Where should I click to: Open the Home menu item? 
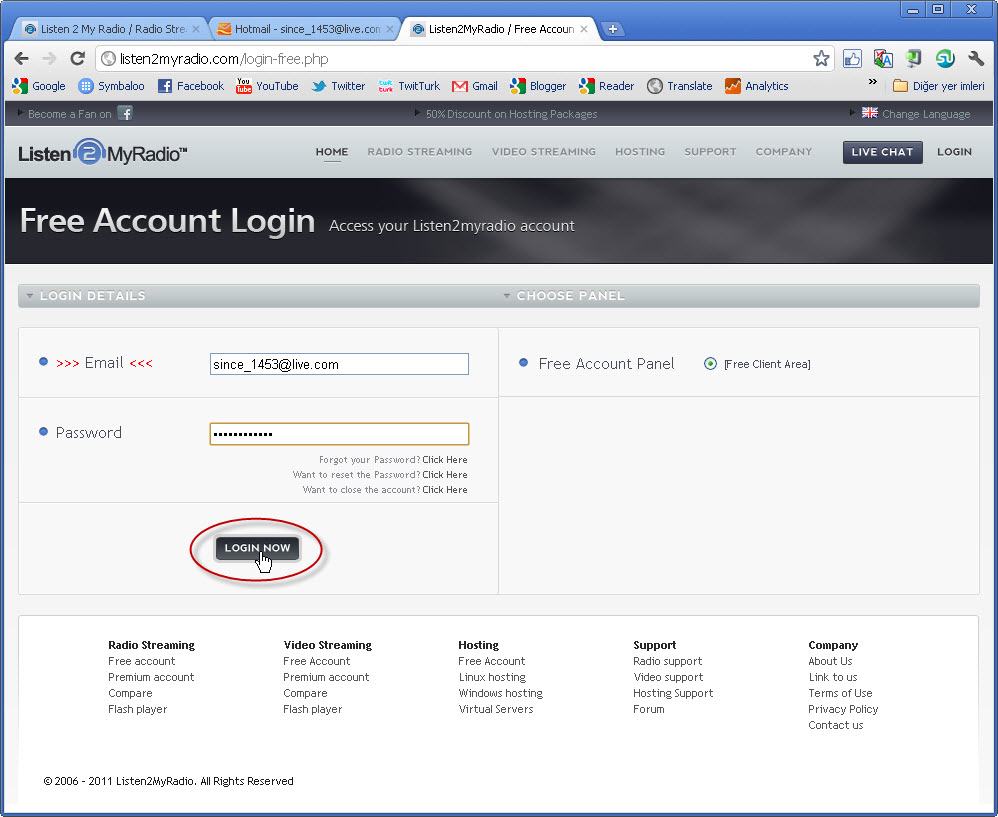(x=332, y=151)
